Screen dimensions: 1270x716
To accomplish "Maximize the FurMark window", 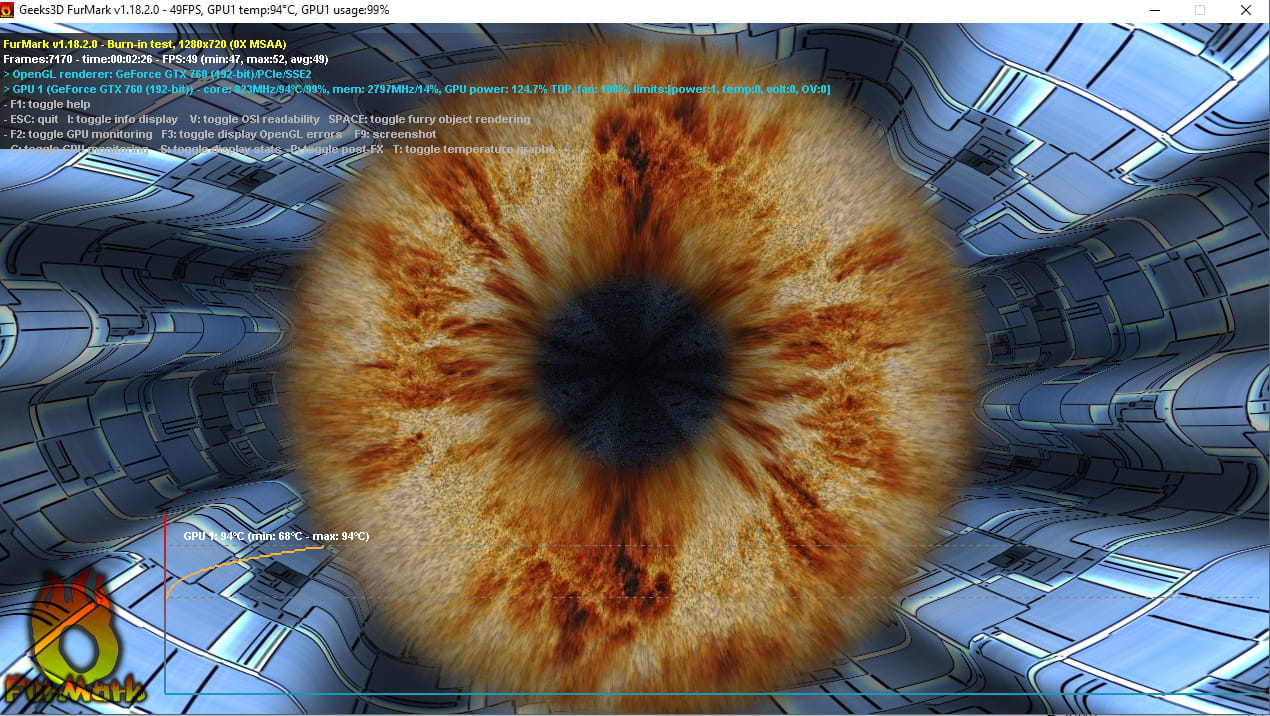I will coord(1200,10).
